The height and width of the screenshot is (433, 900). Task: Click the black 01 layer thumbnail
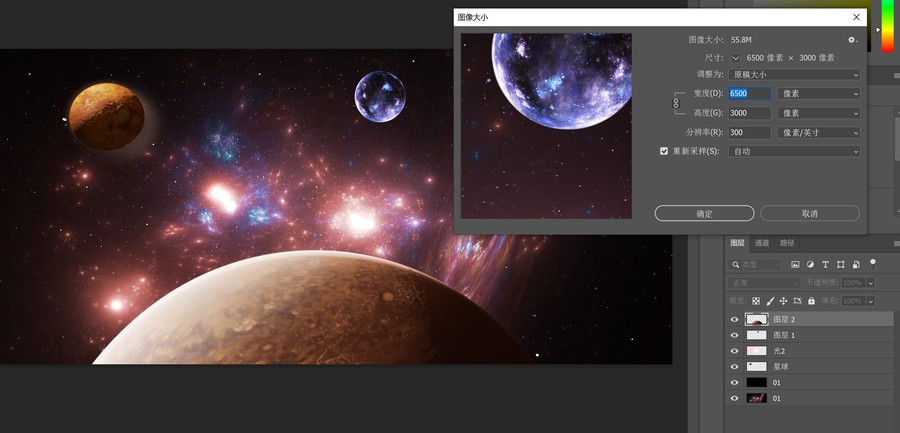[756, 382]
